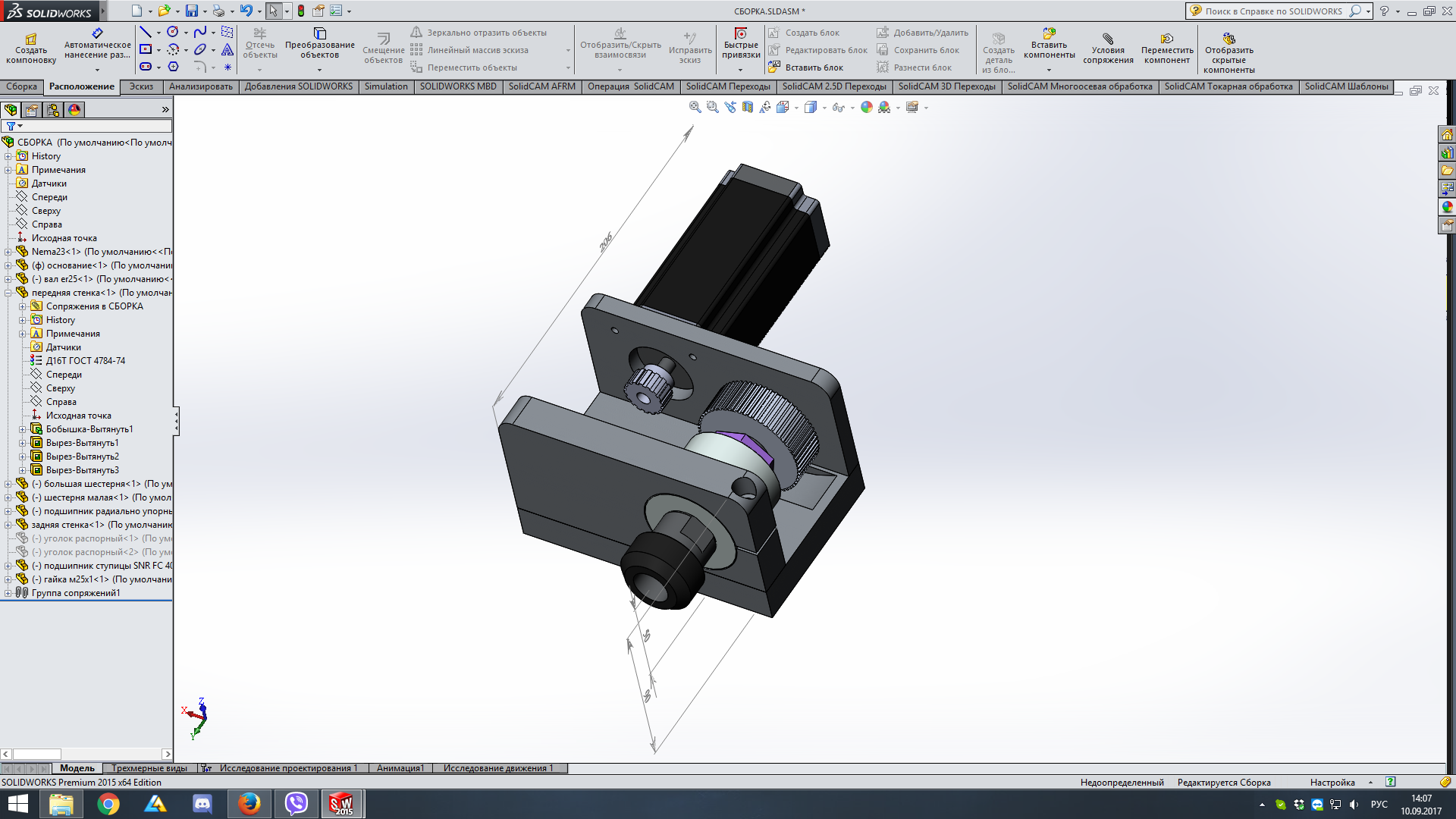Open the Исследование движения 1 bottom tab
Viewport: 1456px width, 819px height.
[498, 768]
